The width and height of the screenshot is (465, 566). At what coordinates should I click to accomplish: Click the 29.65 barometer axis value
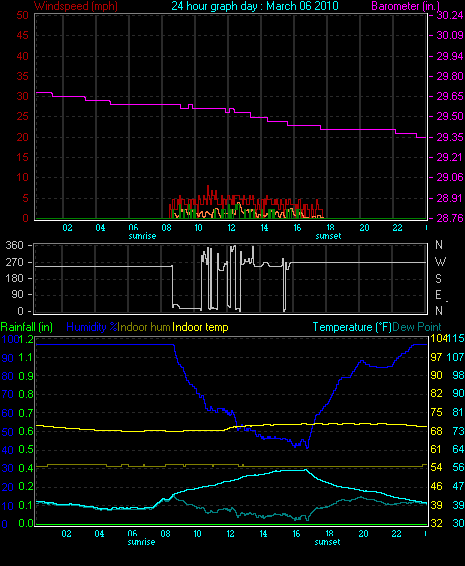[x=450, y=96]
